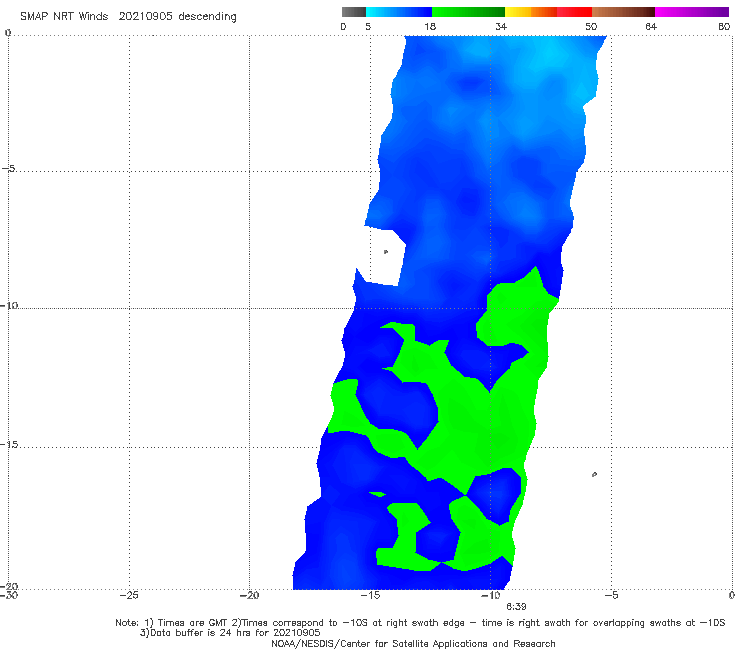
Task: Select the yellow-orange segment of the color bar
Action: (531, 12)
